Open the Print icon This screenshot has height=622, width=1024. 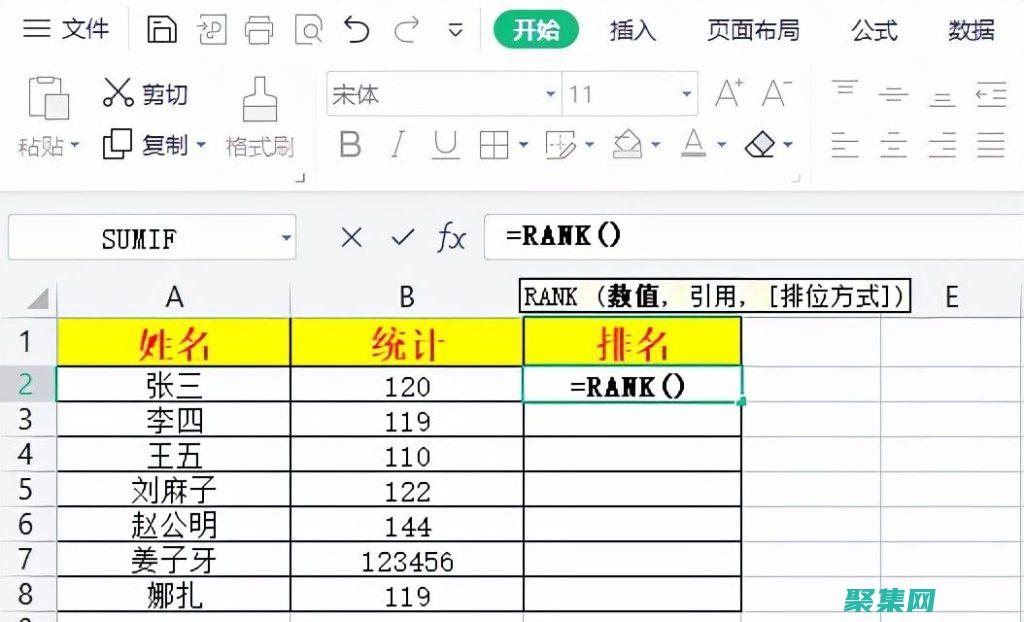[x=259, y=29]
